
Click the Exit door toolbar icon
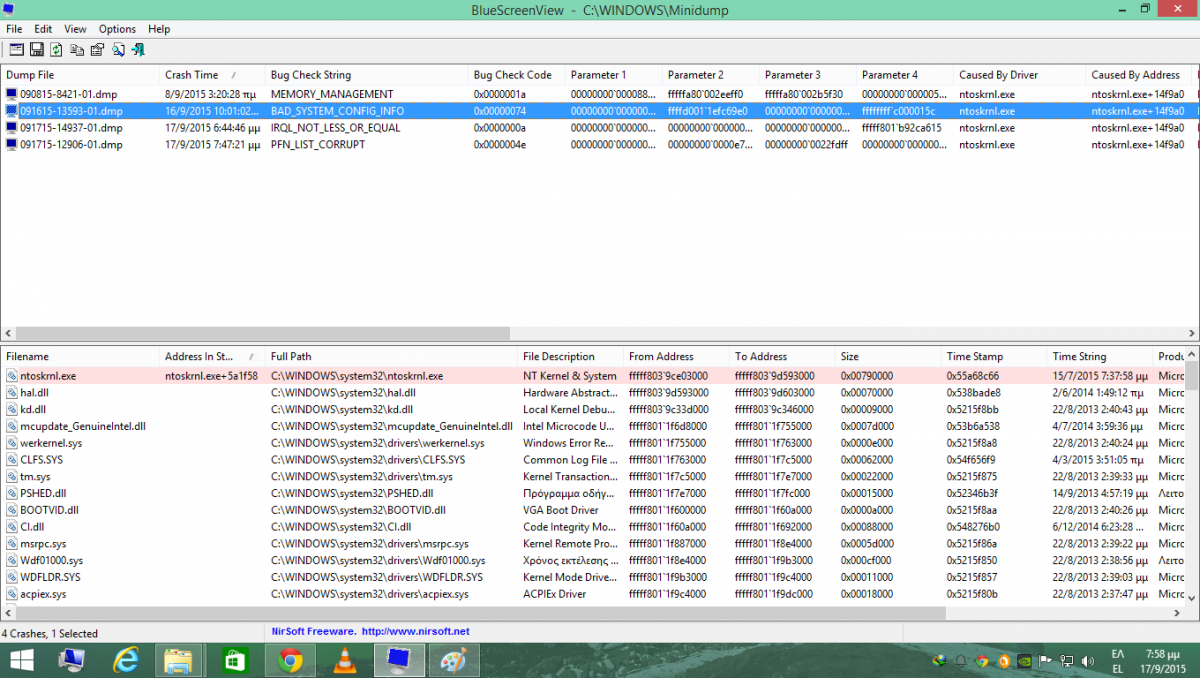click(138, 49)
